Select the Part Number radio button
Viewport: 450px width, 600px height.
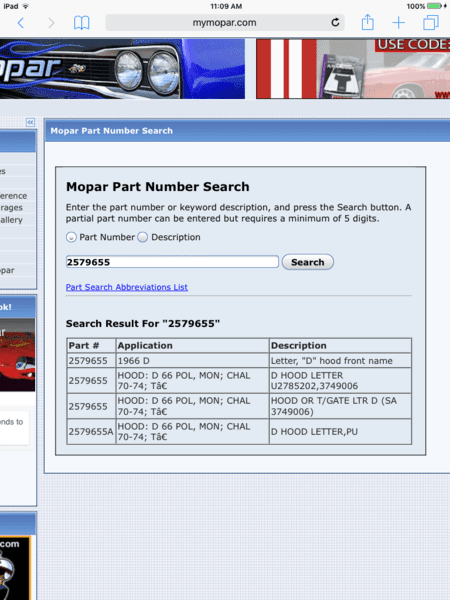pyautogui.click(x=71, y=237)
